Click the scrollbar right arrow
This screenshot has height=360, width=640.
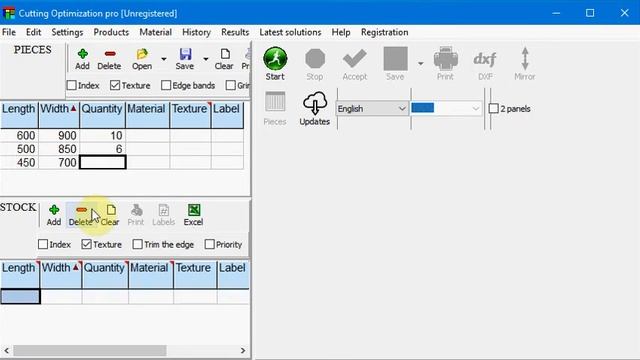tap(243, 350)
